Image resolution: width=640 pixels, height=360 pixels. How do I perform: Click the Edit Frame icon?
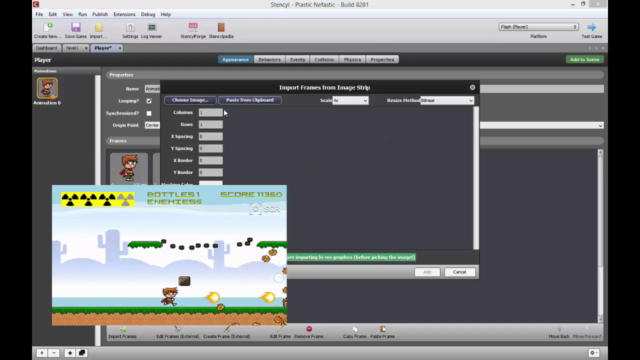click(x=280, y=329)
